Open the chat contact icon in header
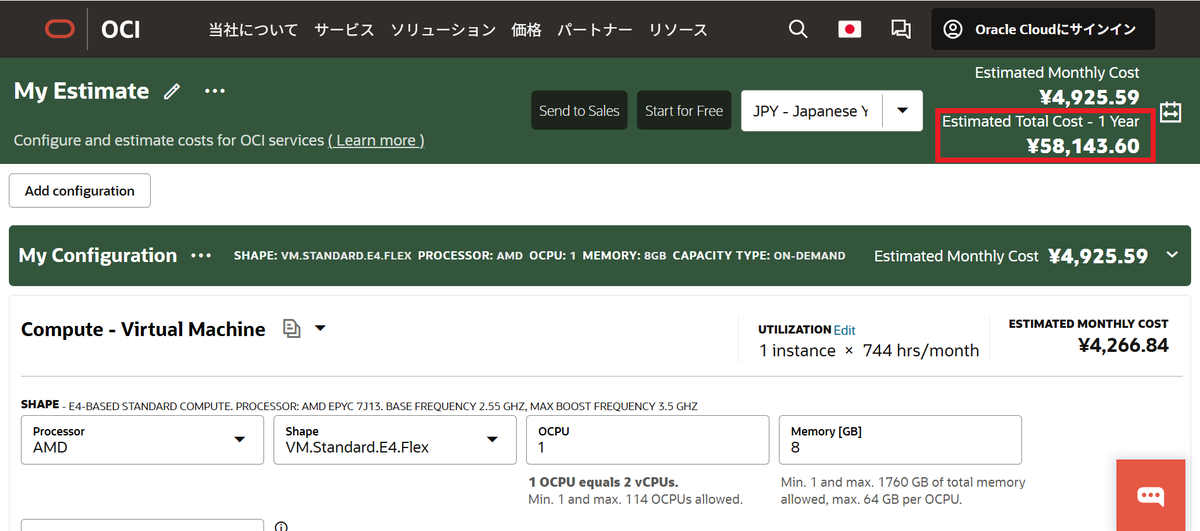 click(900, 29)
